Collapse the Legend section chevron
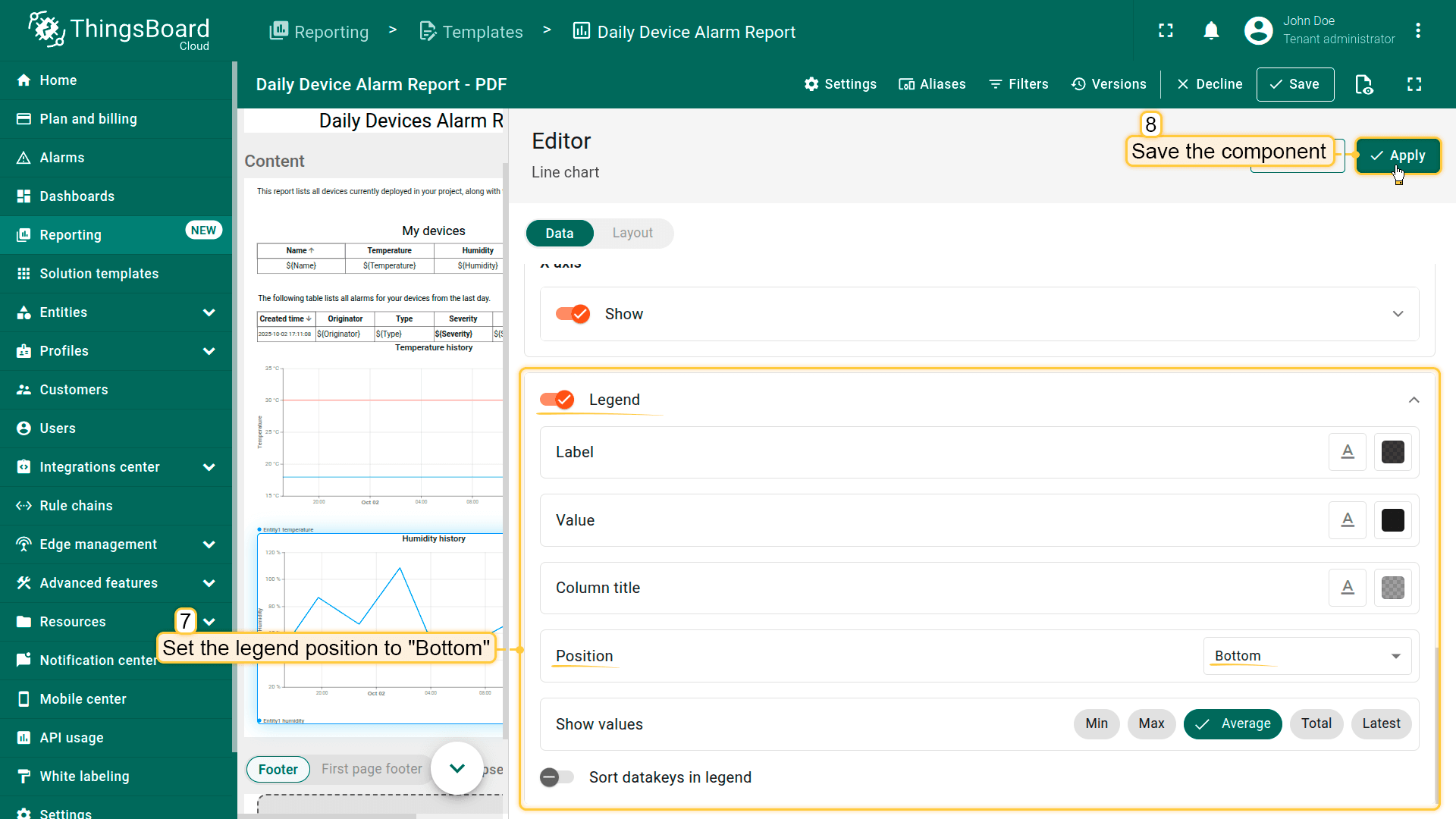1456x819 pixels. 1414,400
